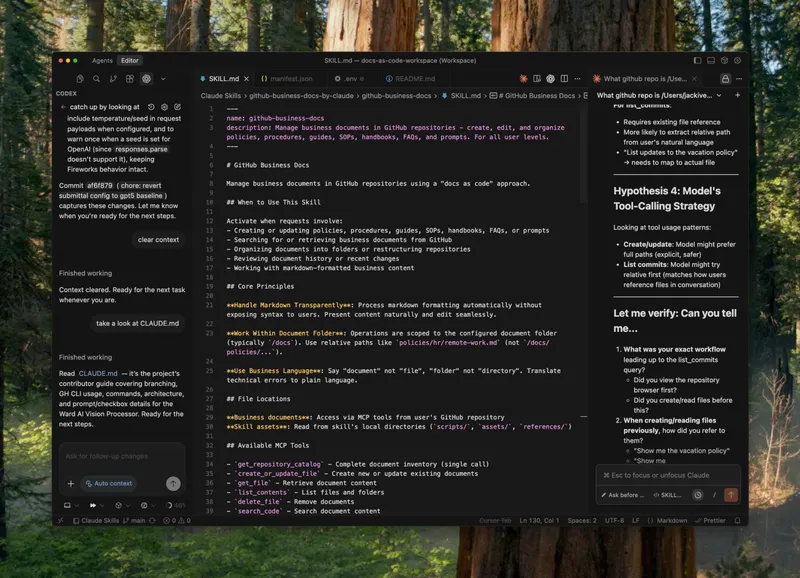800x578 pixels.
Task: Click the settings gear icon in the left toolbar
Action: [146, 78]
